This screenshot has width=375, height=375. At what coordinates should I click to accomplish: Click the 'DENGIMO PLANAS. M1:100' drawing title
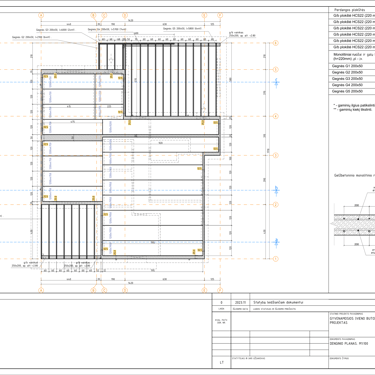(349, 343)
